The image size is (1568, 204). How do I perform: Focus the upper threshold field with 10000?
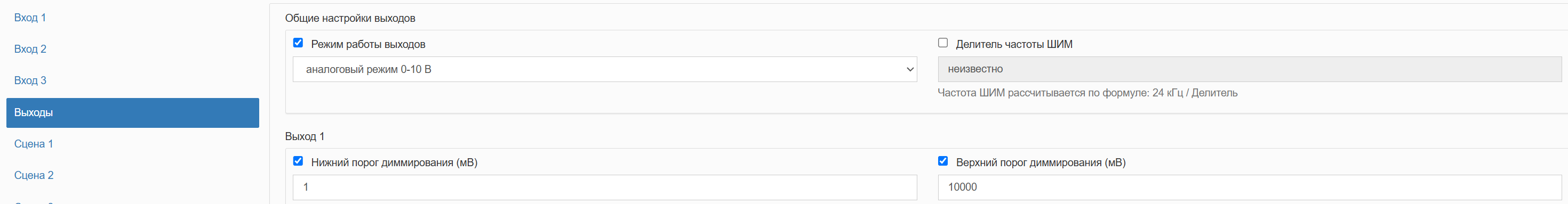[x=1250, y=187]
